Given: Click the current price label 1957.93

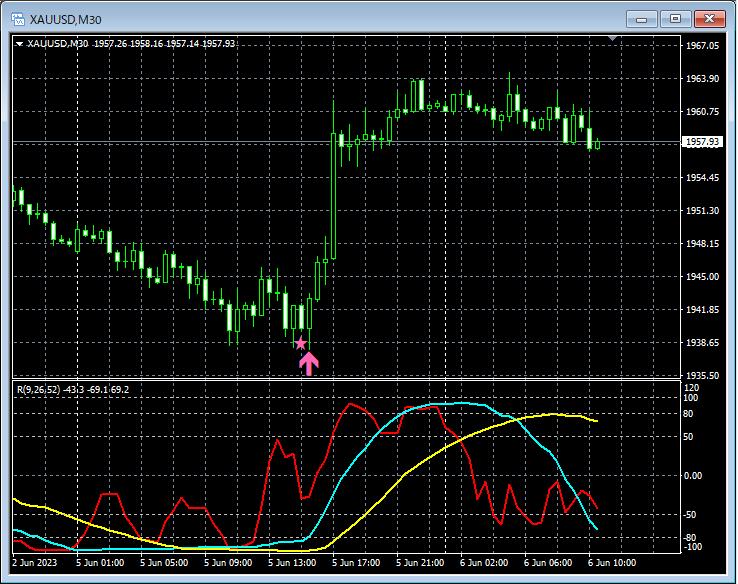Looking at the screenshot, I should point(702,142).
